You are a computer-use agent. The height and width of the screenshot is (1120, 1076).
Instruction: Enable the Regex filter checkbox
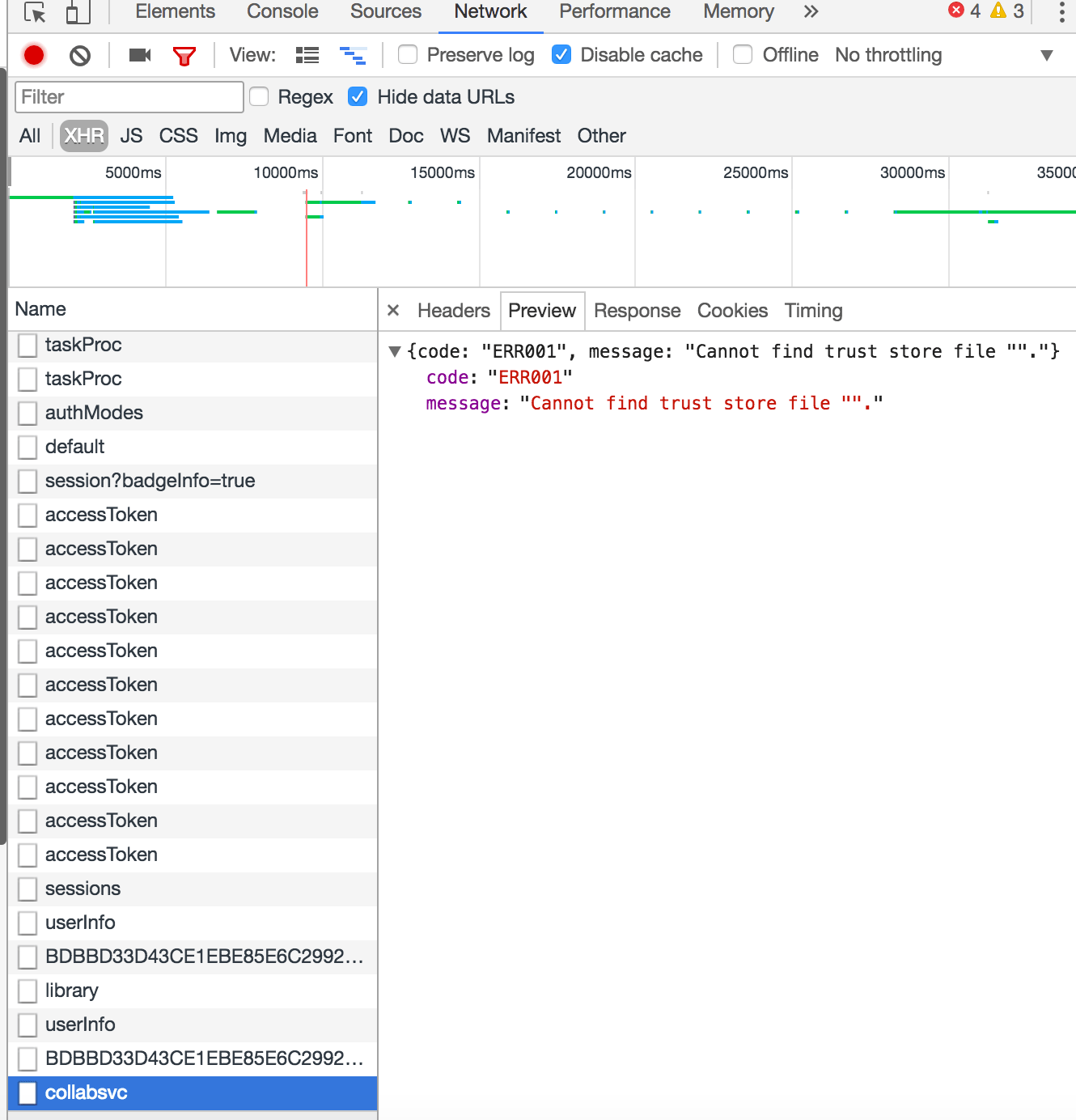(x=259, y=97)
